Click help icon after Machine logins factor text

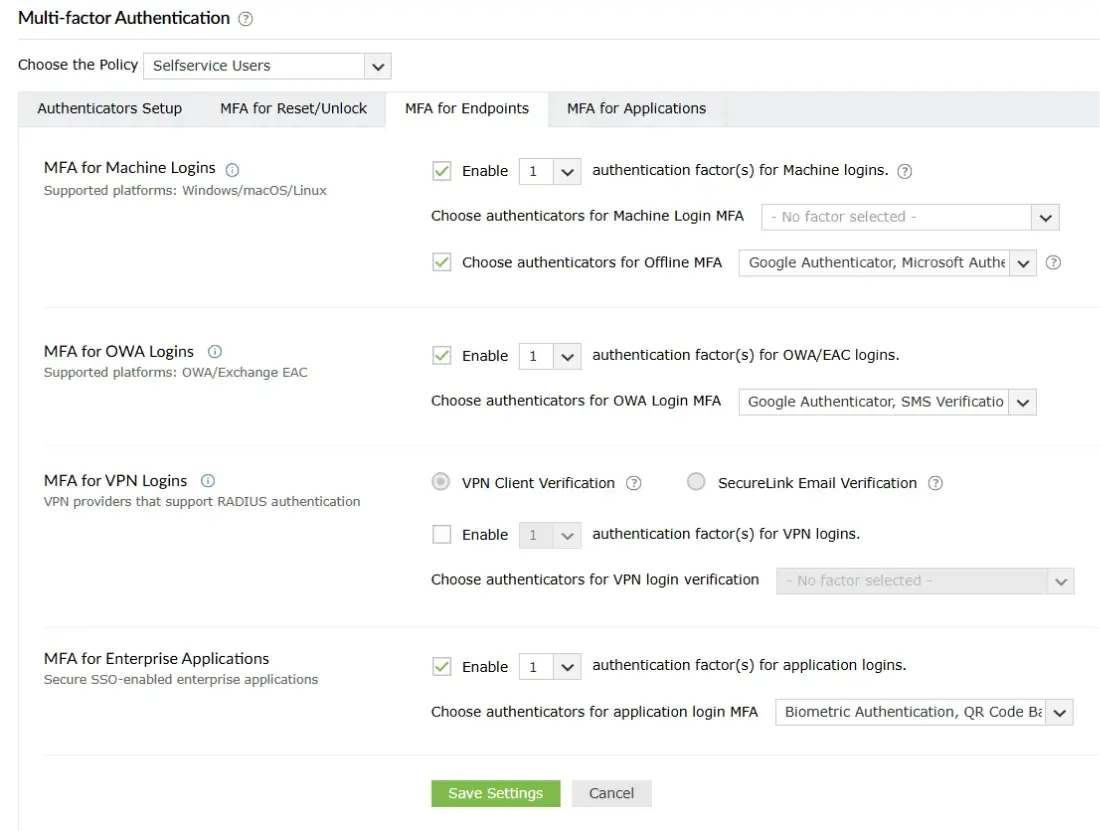pos(905,171)
